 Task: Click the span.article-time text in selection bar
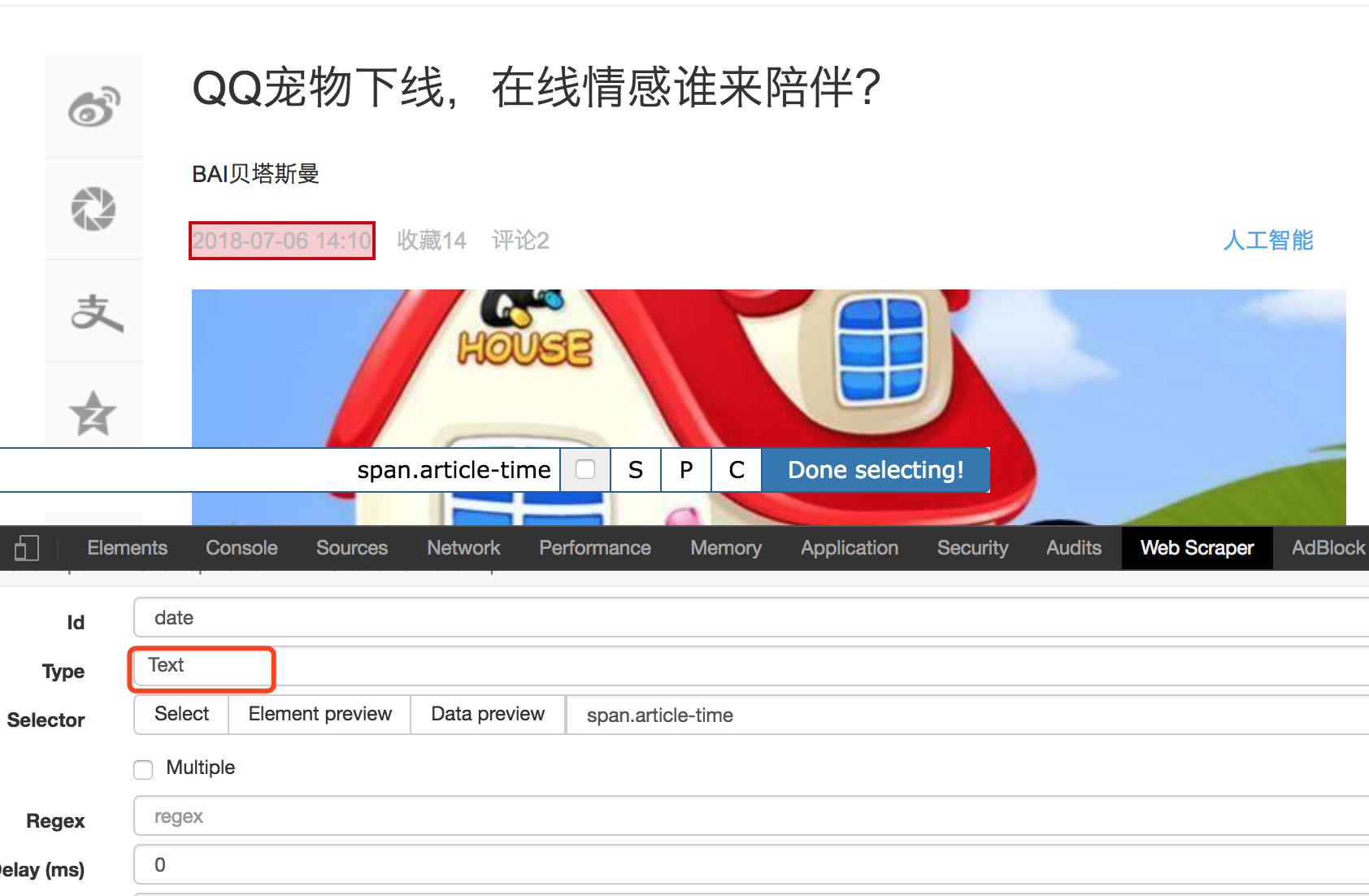pyautogui.click(x=454, y=470)
